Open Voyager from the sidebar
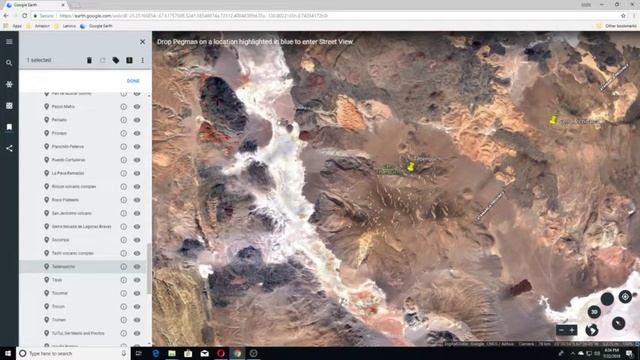 pyautogui.click(x=9, y=84)
